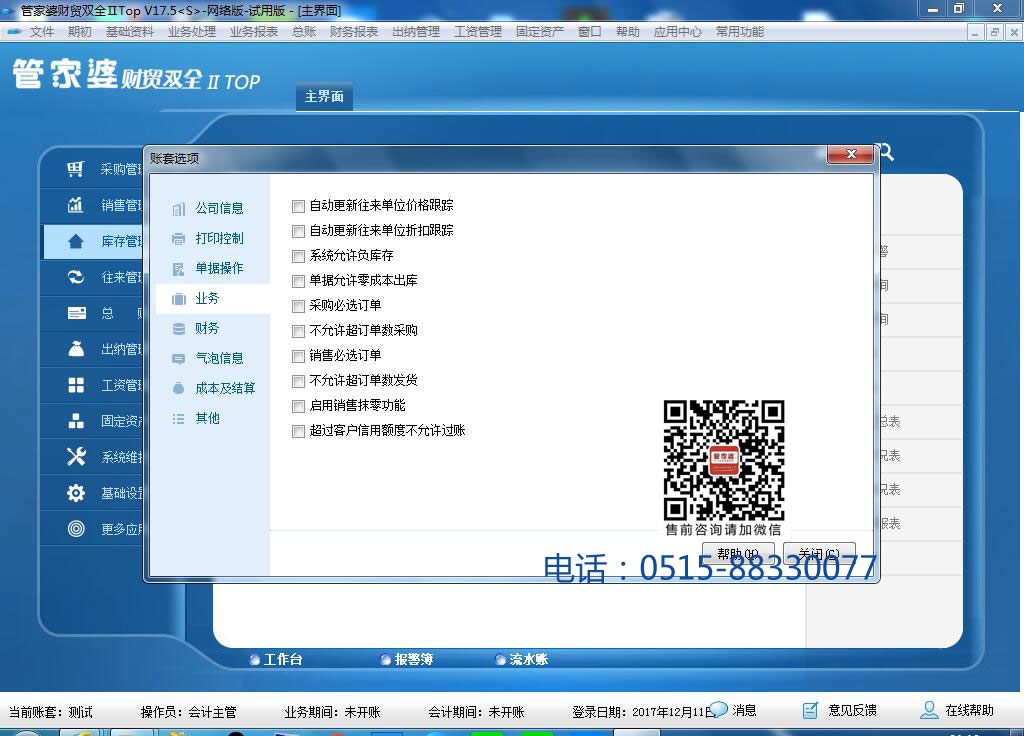Open the 窗口 menu
1024x736 pixels.
[590, 31]
